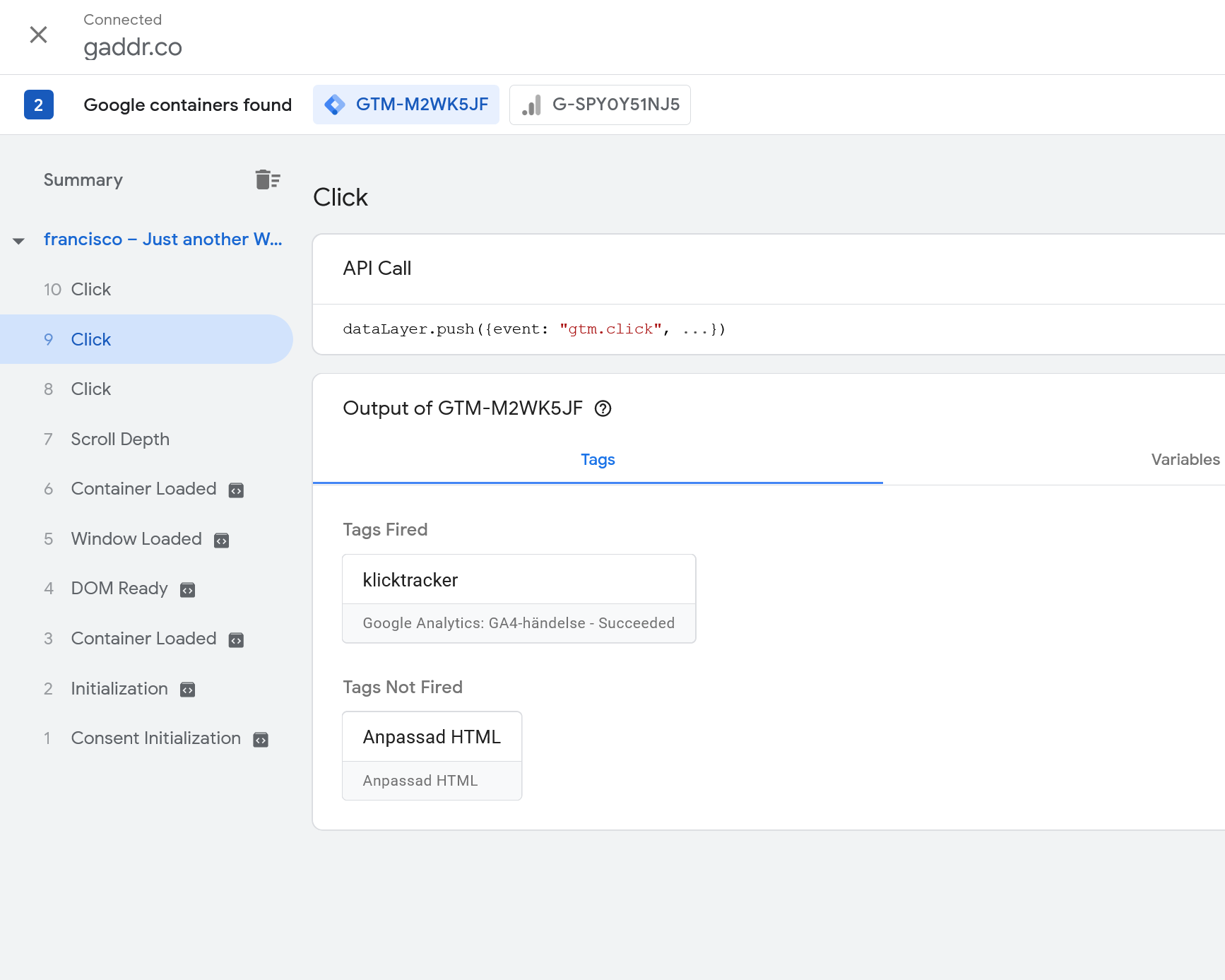Image resolution: width=1225 pixels, height=980 pixels.
Task: Select the Tags tab
Action: [x=598, y=460]
